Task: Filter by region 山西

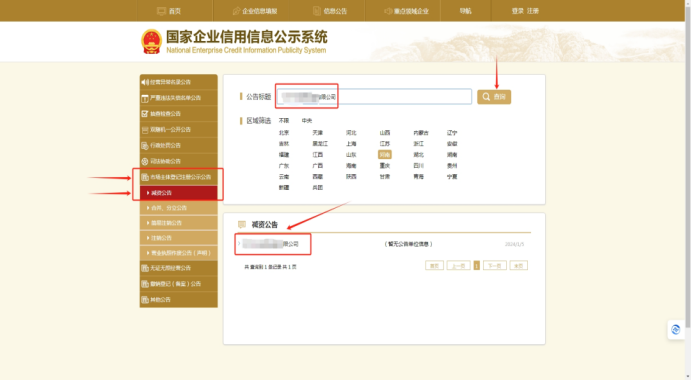Action: [x=385, y=133]
